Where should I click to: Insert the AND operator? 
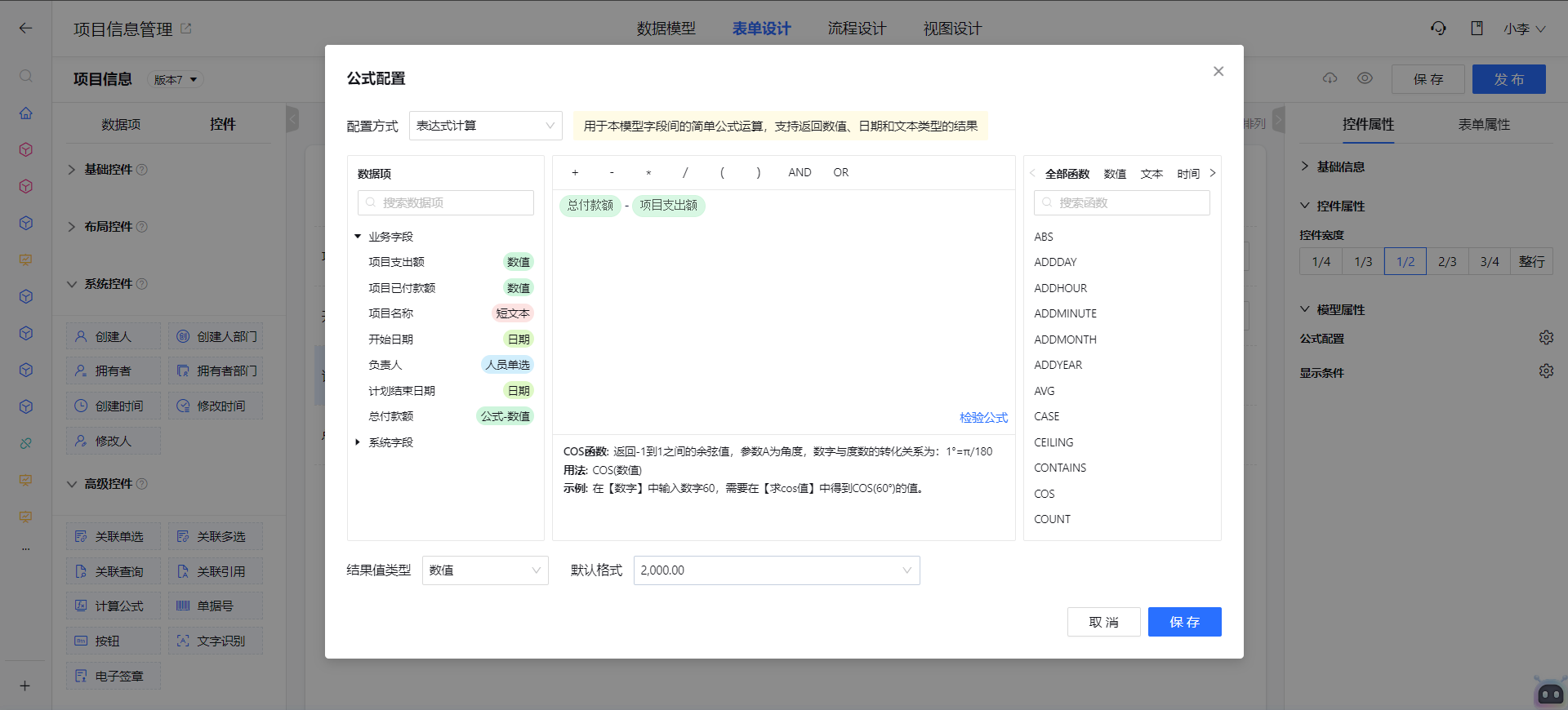click(x=800, y=173)
